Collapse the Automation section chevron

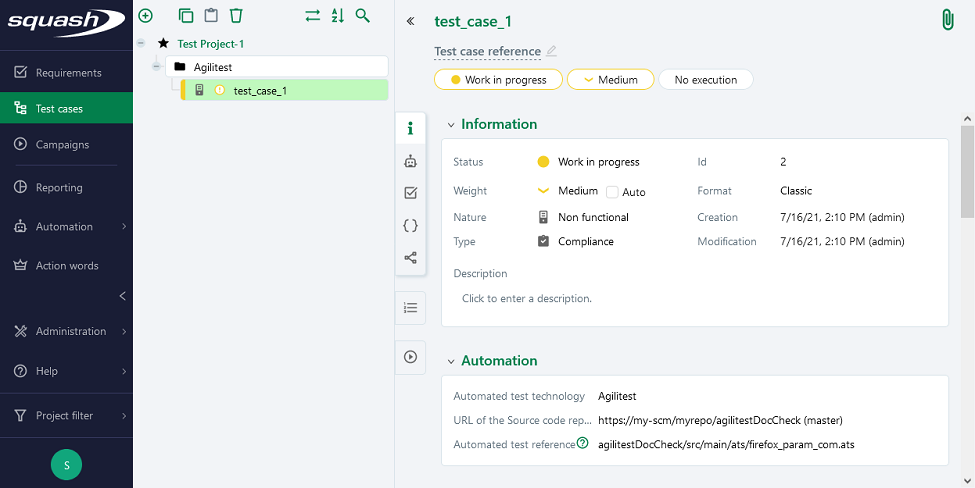(451, 361)
